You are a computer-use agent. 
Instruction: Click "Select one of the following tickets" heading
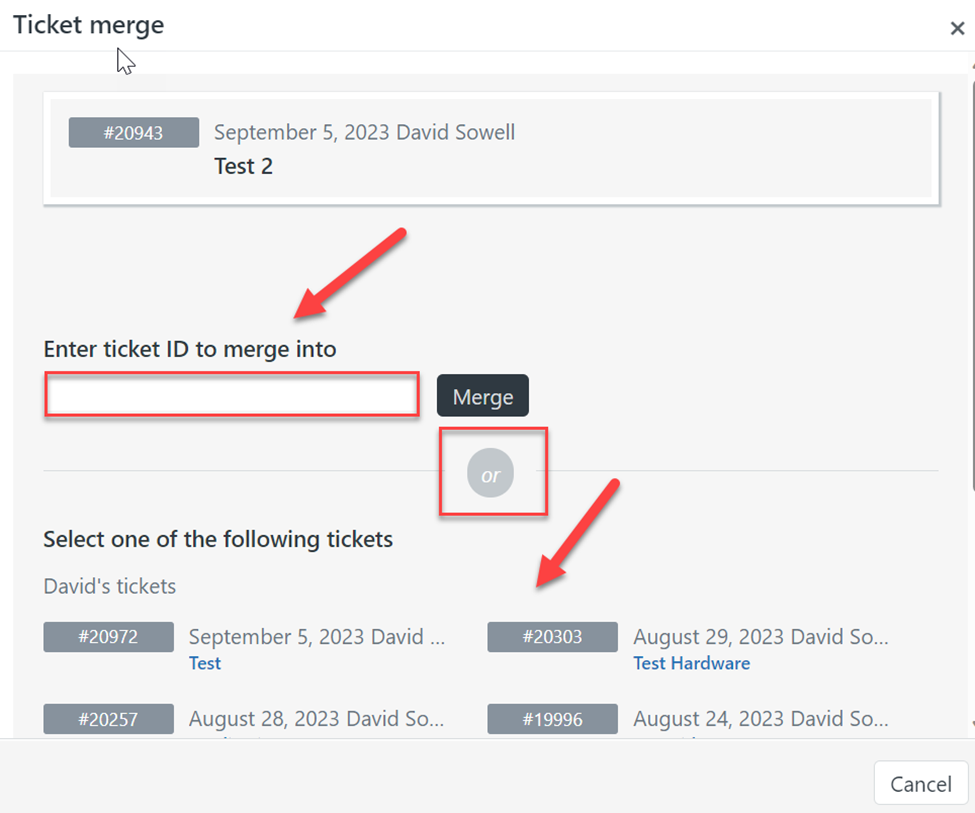click(218, 540)
